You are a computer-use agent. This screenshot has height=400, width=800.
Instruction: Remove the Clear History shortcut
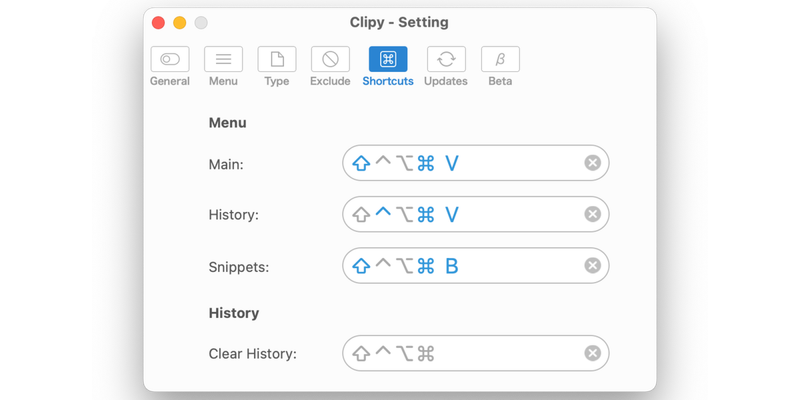click(x=593, y=353)
